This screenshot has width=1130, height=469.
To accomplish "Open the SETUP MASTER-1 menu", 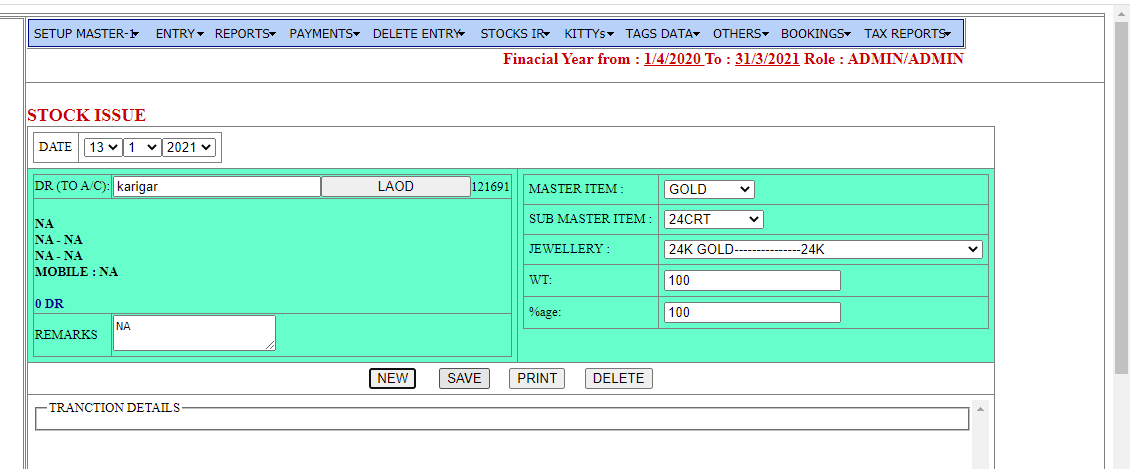I will click(x=86, y=34).
